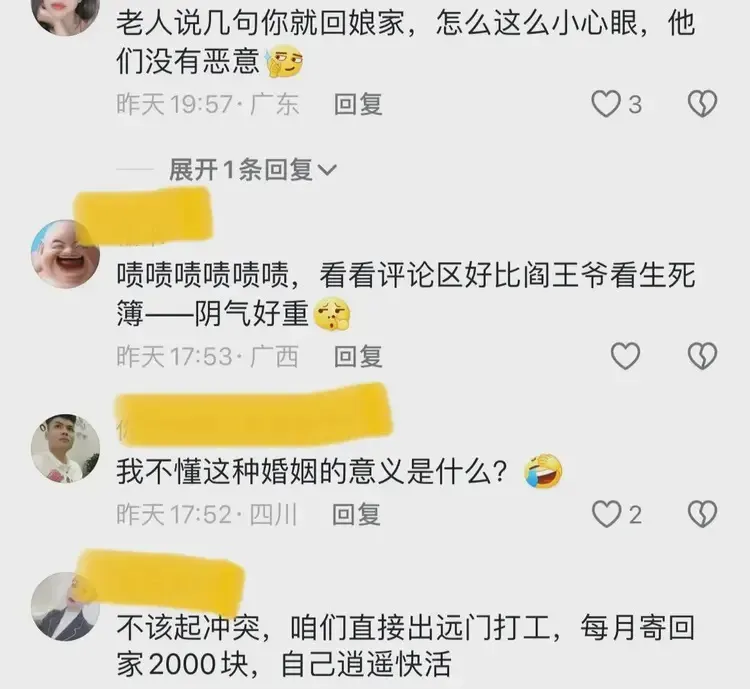Tap the smirking emoji after 没有恶意
The height and width of the screenshot is (689, 750).
285,62
